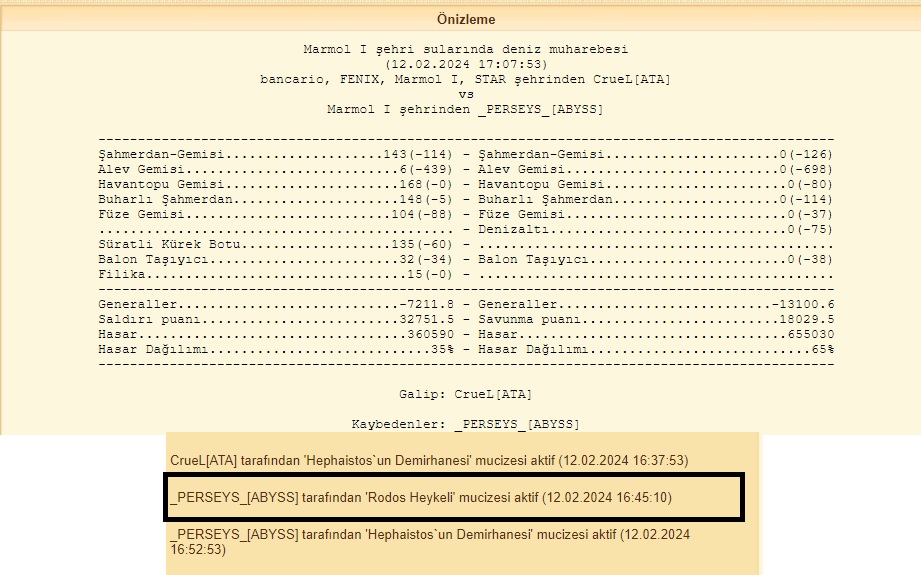Click the Hasar value 360590
Screen dimensions: 921x575
(431, 334)
